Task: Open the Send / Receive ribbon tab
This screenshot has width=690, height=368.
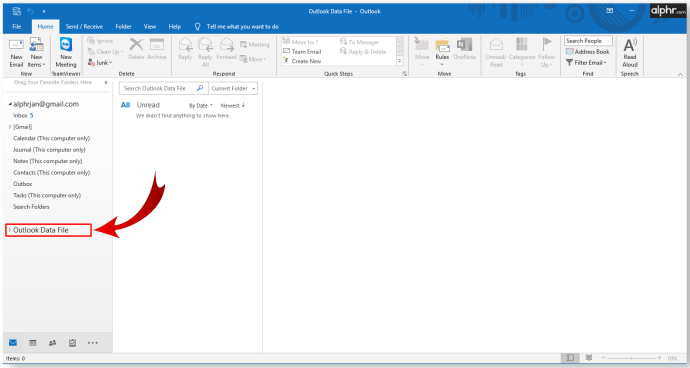Action: point(84,27)
